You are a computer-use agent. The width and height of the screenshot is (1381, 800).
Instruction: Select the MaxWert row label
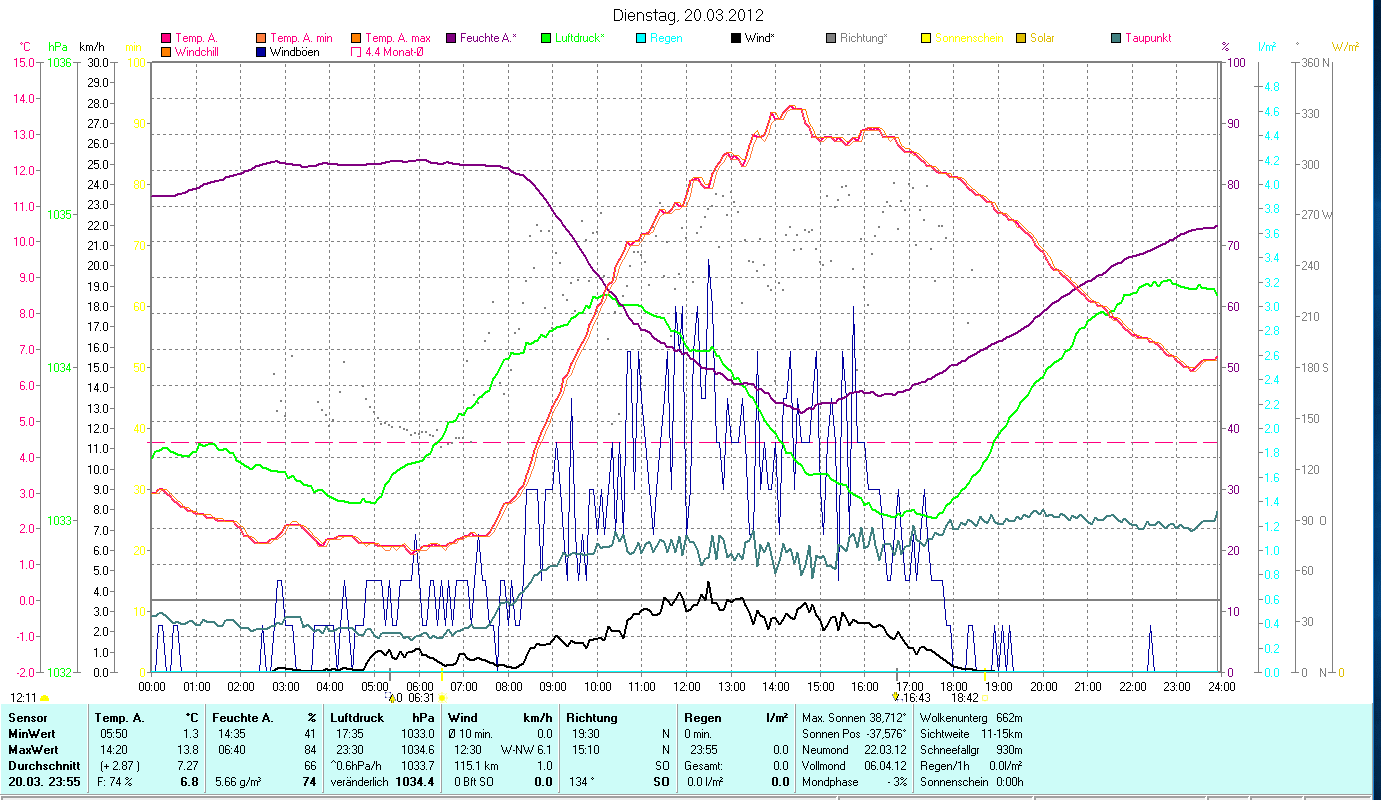[32, 750]
